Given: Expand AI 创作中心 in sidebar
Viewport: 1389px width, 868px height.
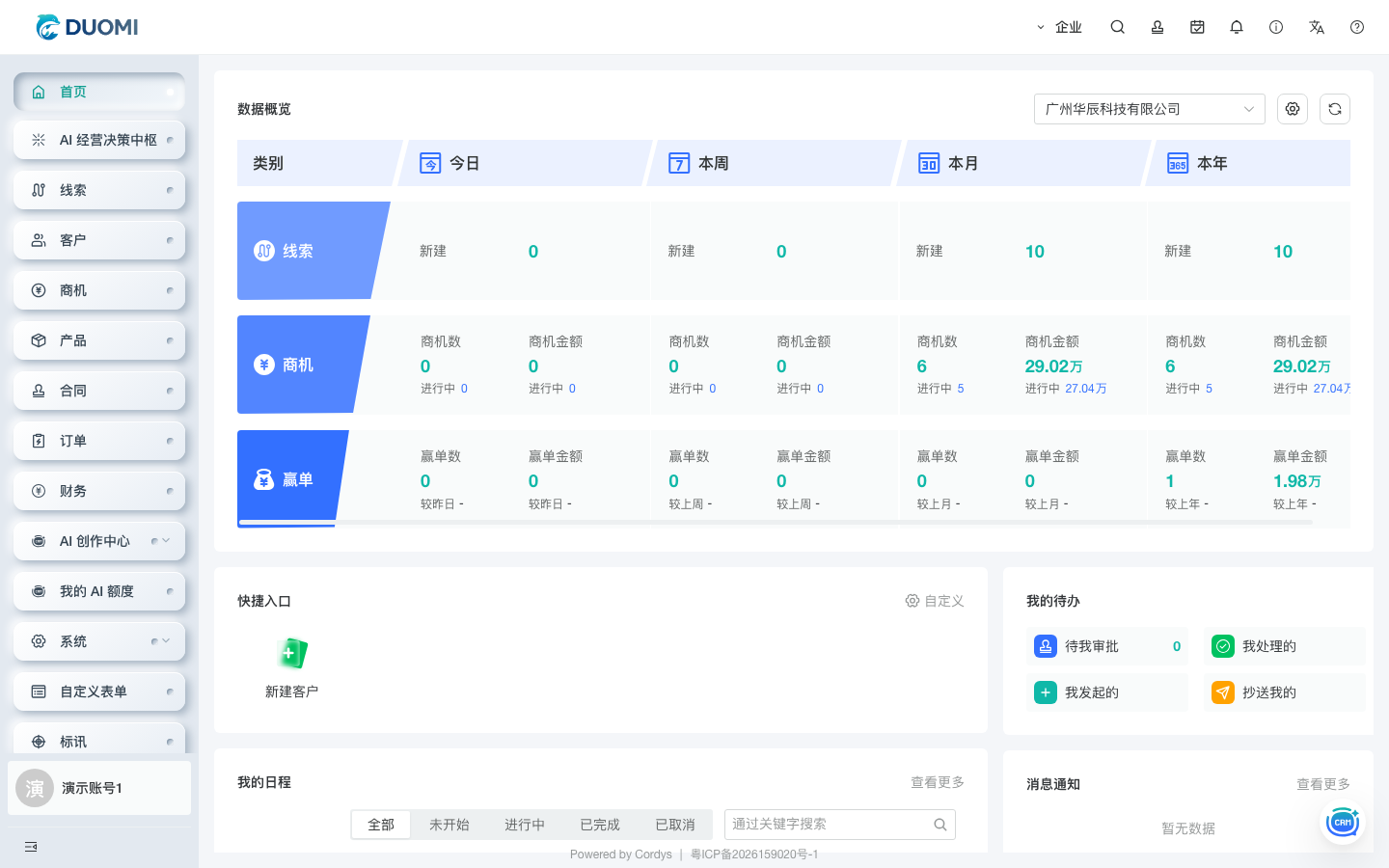Looking at the screenshot, I should [x=99, y=541].
